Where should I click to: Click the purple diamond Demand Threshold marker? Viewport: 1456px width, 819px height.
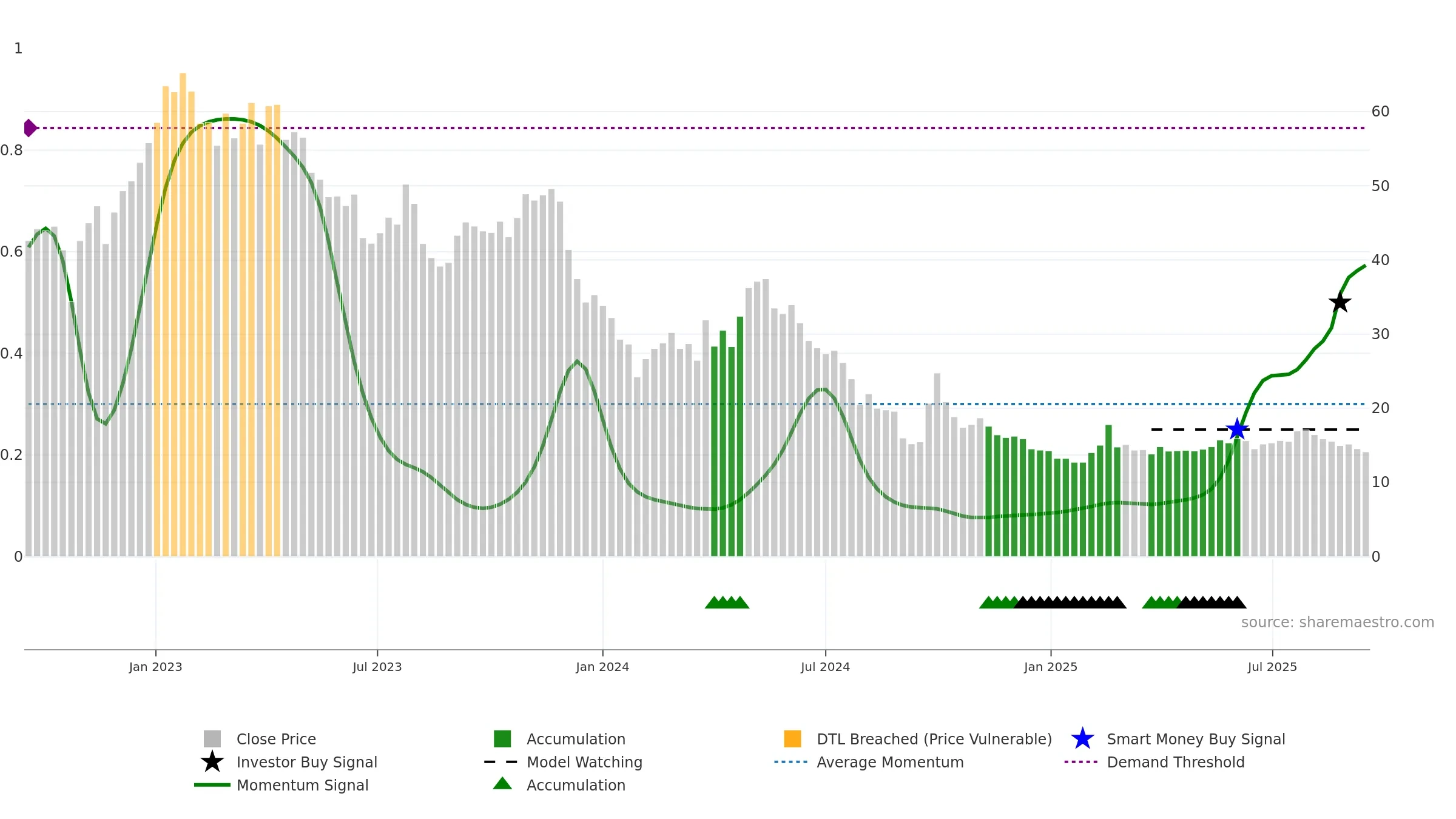[30, 128]
